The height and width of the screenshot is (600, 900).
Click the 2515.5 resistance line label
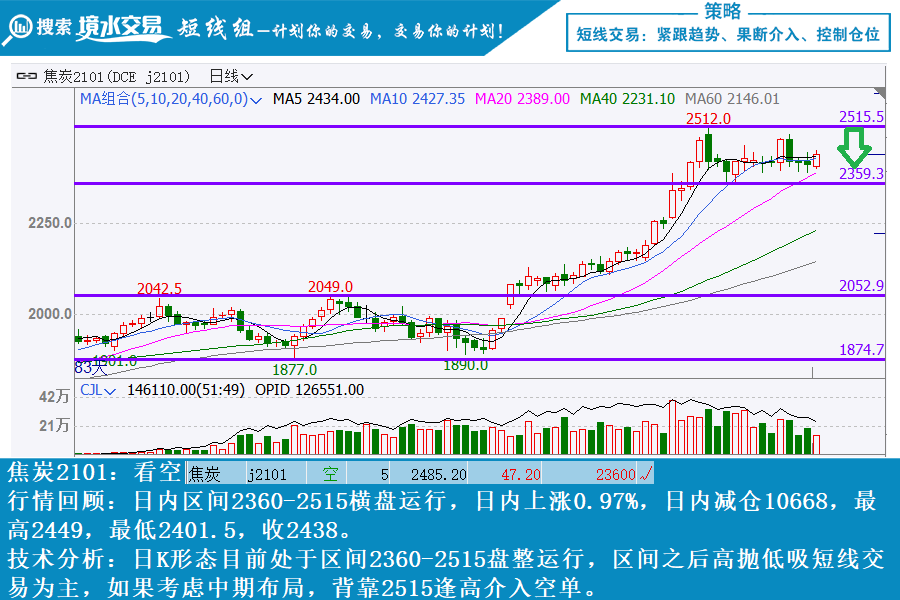[x=861, y=117]
